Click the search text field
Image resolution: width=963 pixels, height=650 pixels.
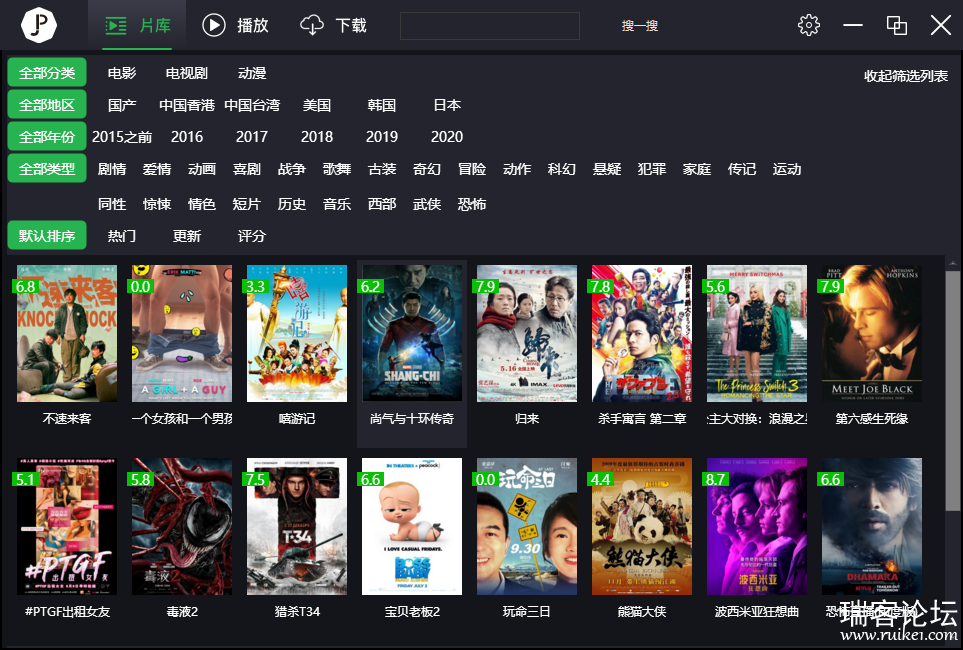point(489,26)
